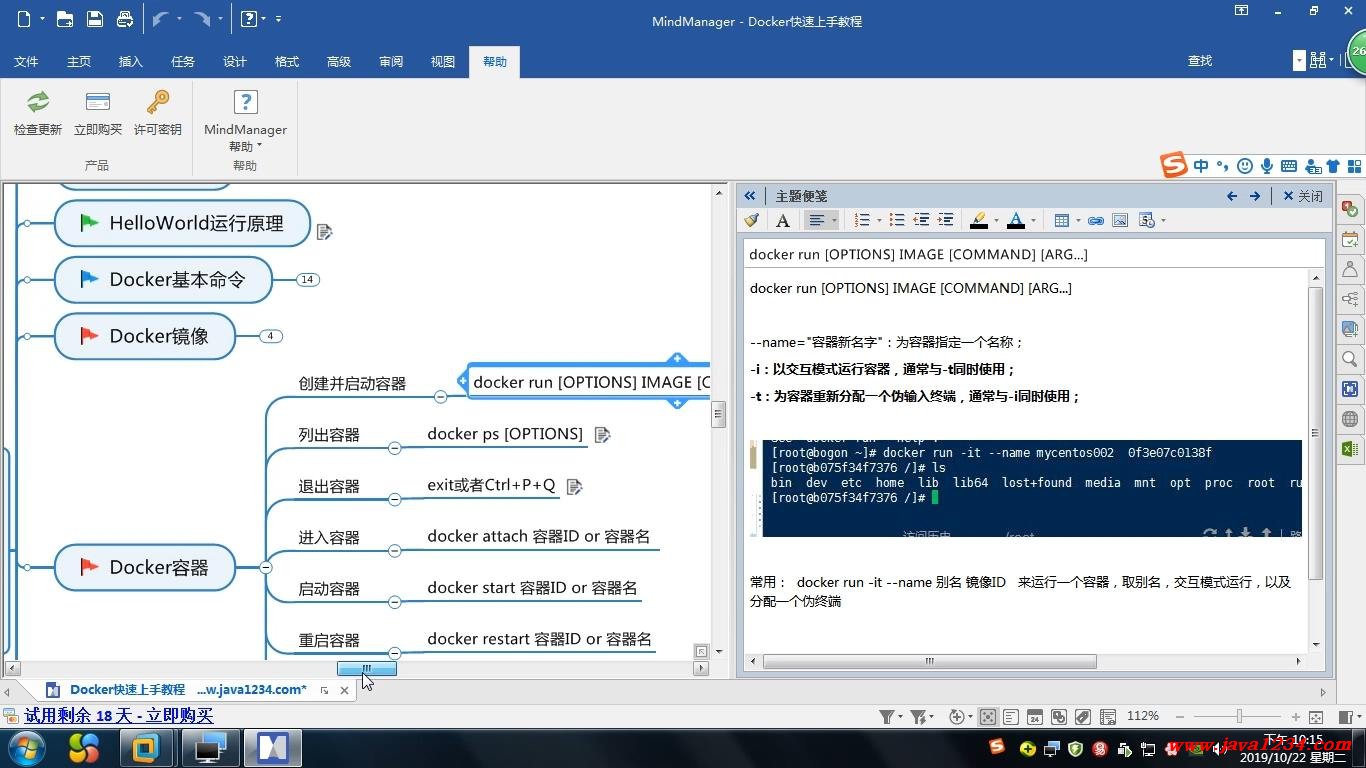Click the font color swatch in notes toolbar
The height and width of the screenshot is (768, 1366).
pos(1016,220)
